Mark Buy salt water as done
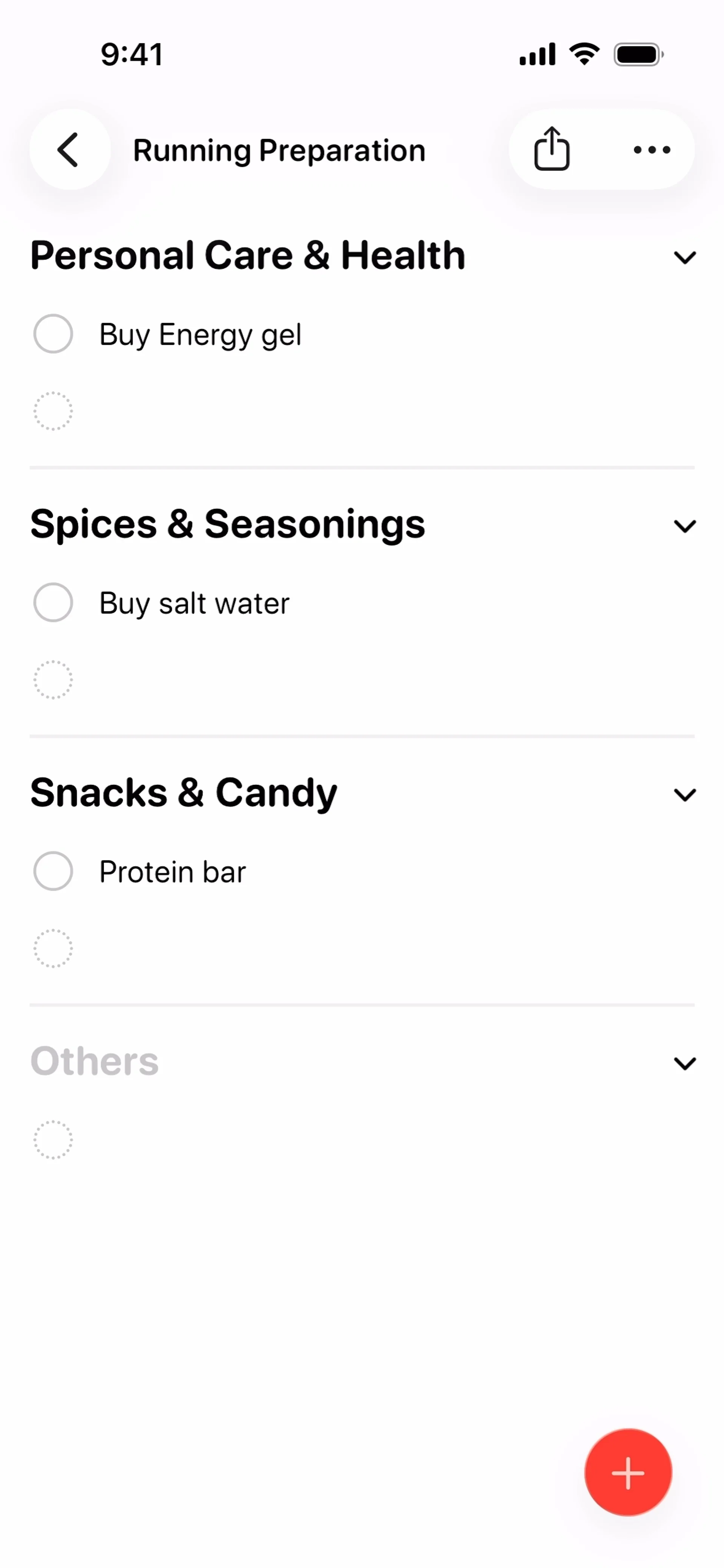Screen dimensions: 724x1568 [53, 602]
